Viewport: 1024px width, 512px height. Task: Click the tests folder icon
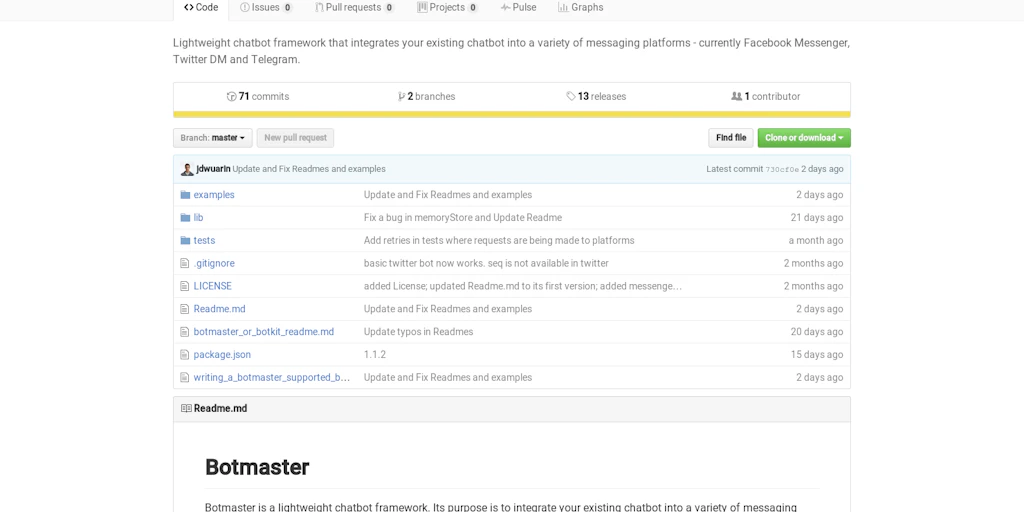(x=185, y=240)
